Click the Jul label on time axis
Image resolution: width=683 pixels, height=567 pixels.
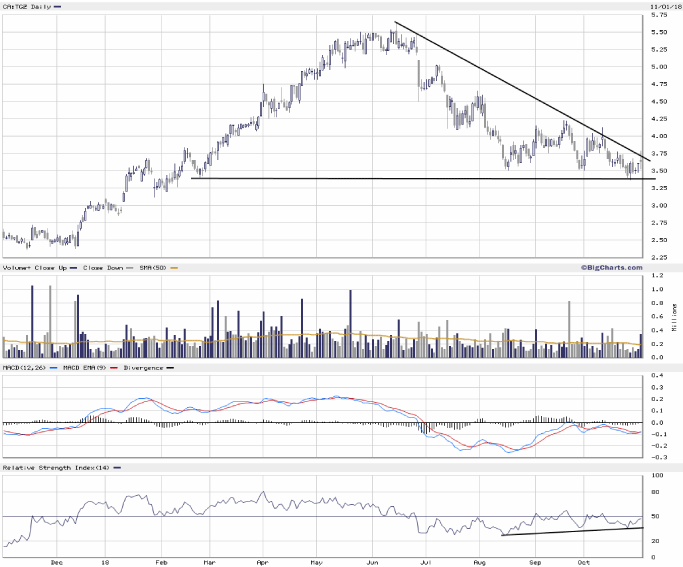426,563
